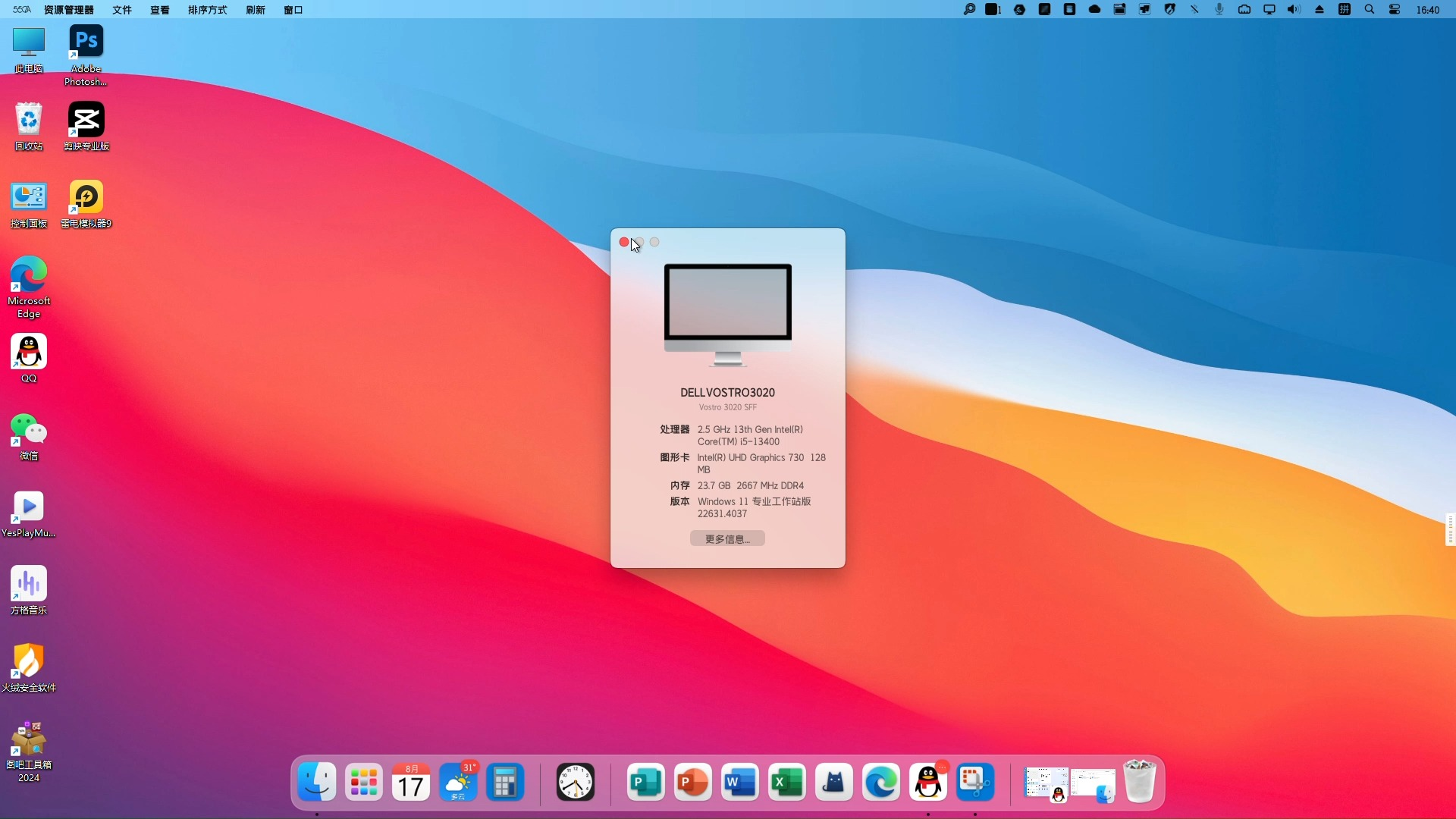The width and height of the screenshot is (1456, 819).
Task: Close the system info window
Action: [624, 242]
